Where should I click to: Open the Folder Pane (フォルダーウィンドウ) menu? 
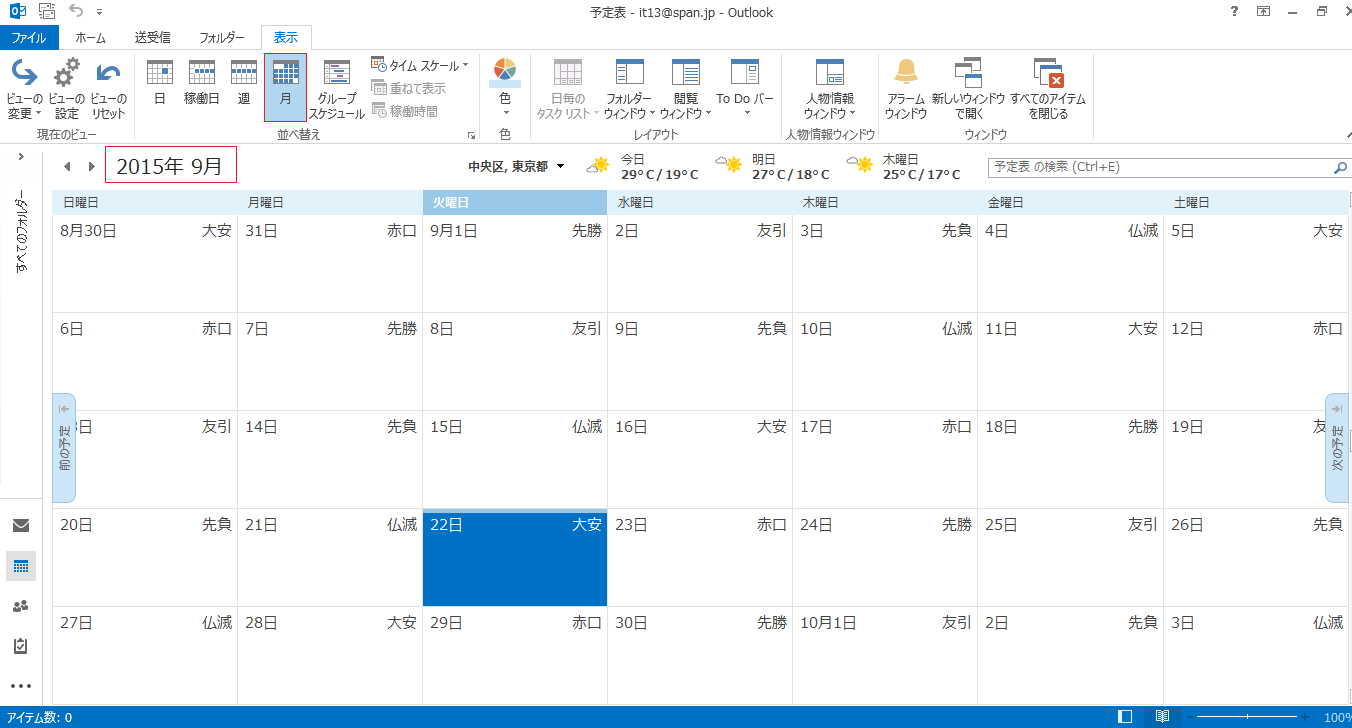point(629,89)
